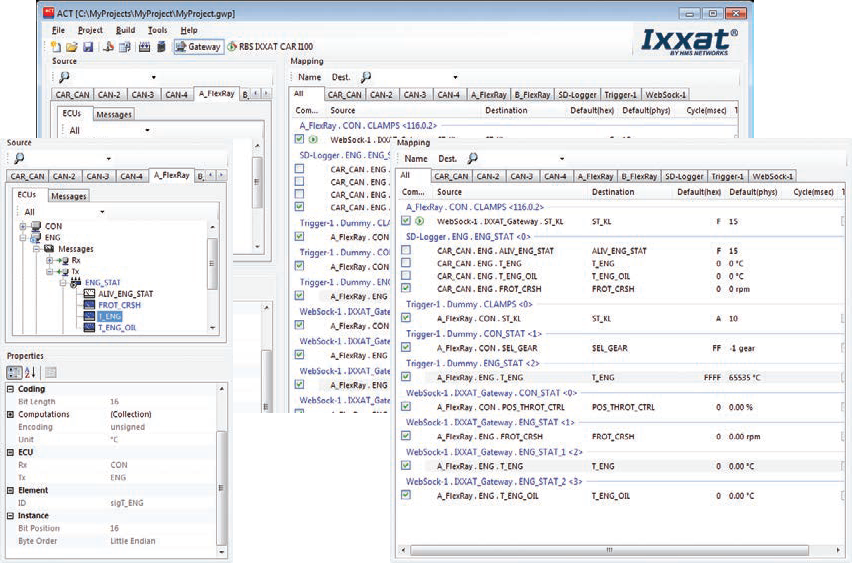Click the fourth toolbar icon beside Save
Viewport: 852px width, 563px height.
click(x=108, y=47)
